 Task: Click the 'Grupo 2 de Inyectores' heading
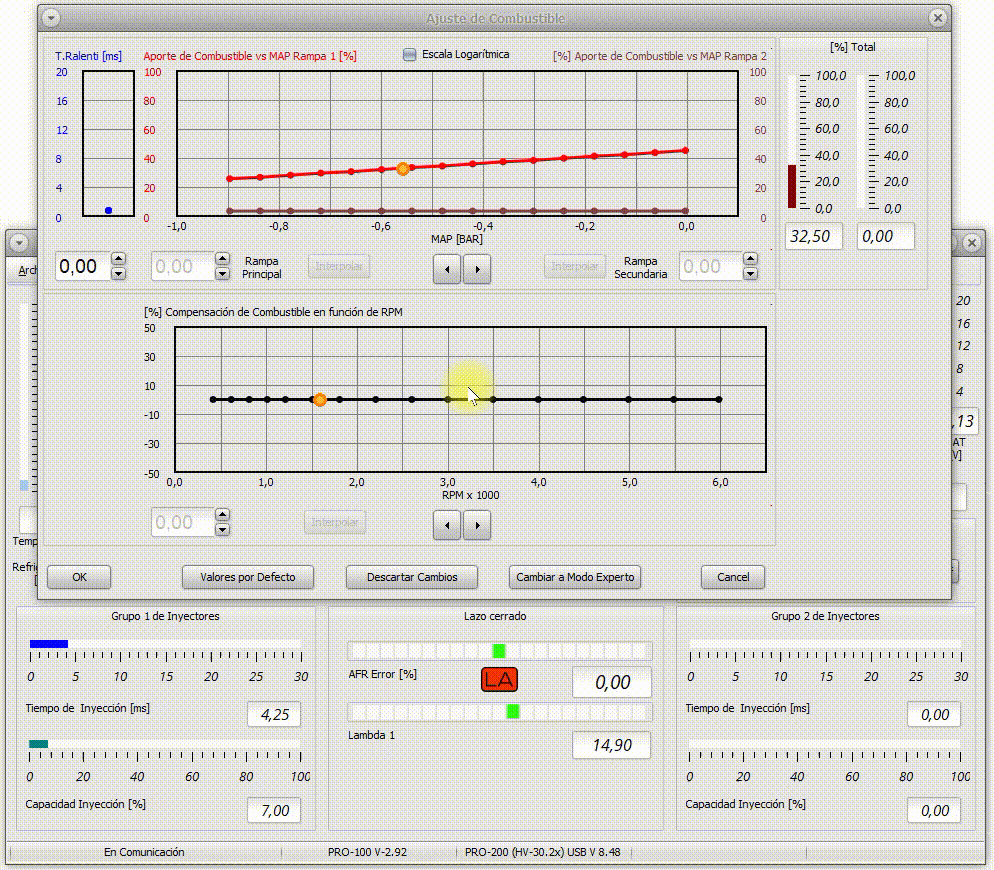(825, 616)
